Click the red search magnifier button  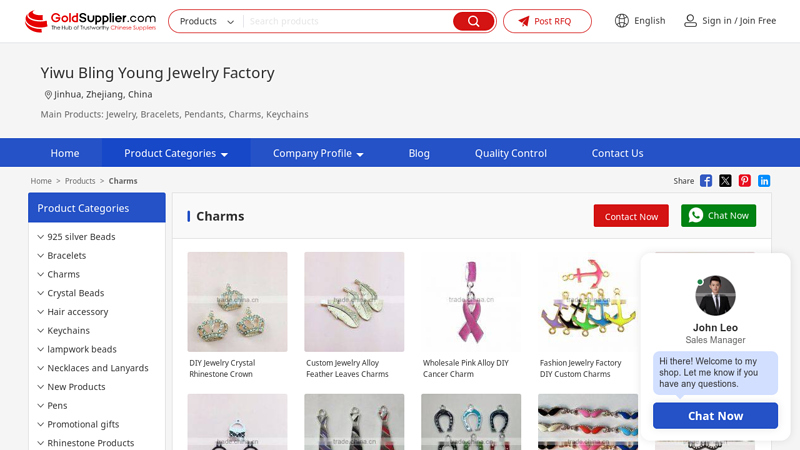(473, 21)
